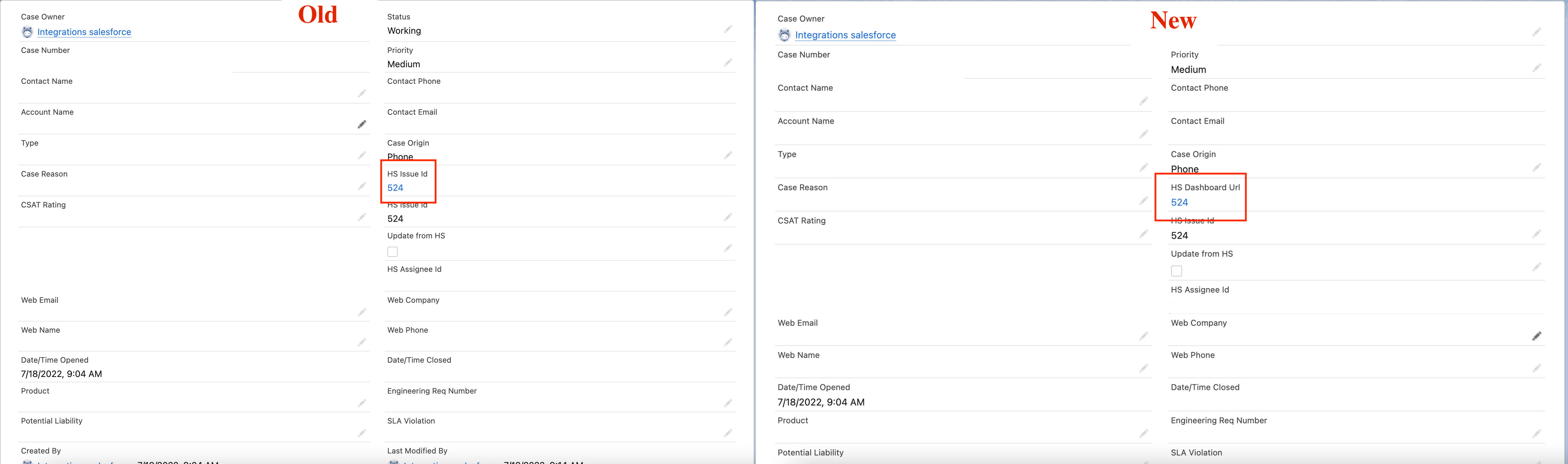Edit Case Reason in the New panel
The height and width of the screenshot is (464, 1568).
[1143, 200]
